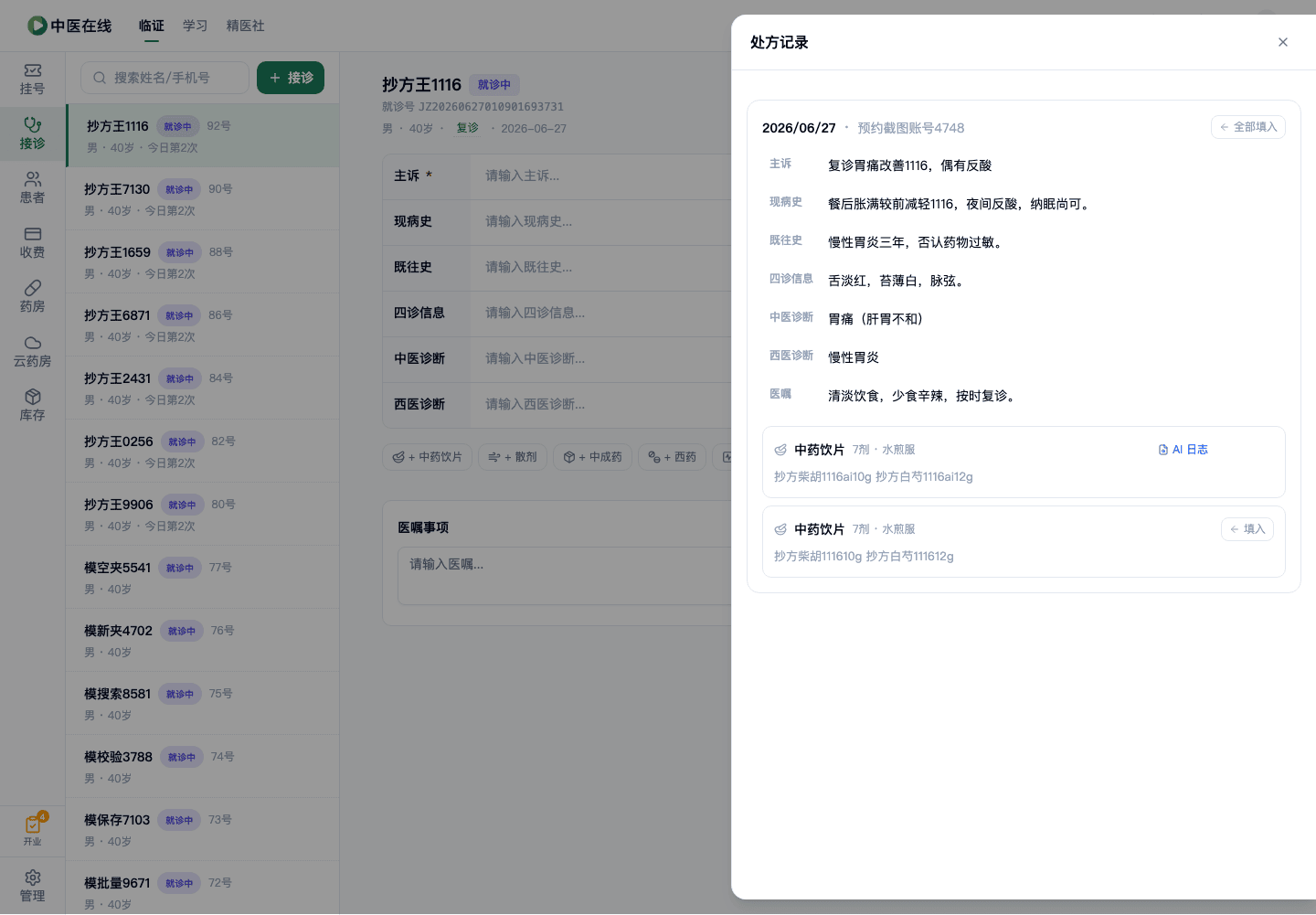Click prescription text 抄方柴胡111610g

coord(818,557)
